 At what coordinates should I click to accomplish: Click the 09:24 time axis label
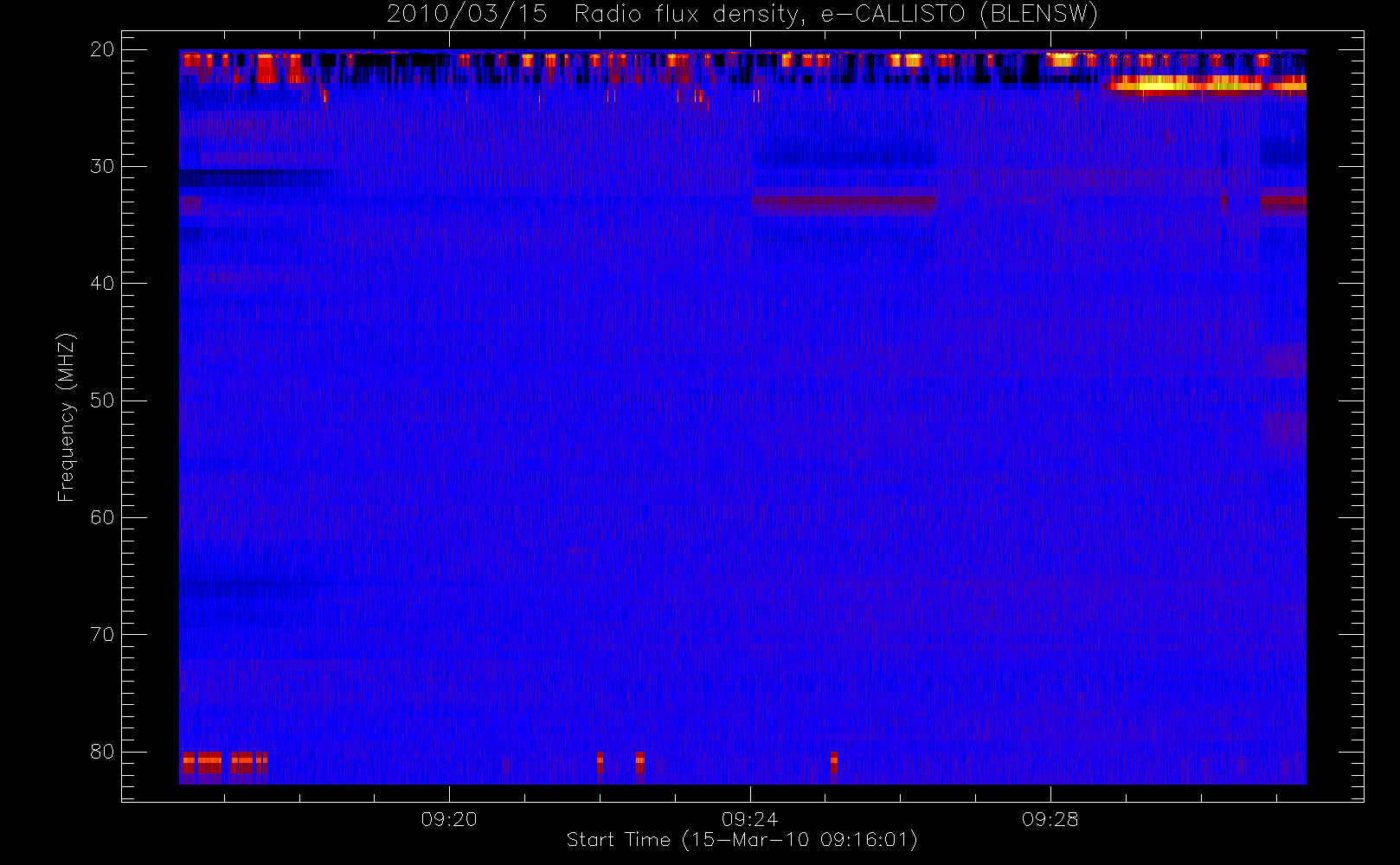tap(749, 819)
